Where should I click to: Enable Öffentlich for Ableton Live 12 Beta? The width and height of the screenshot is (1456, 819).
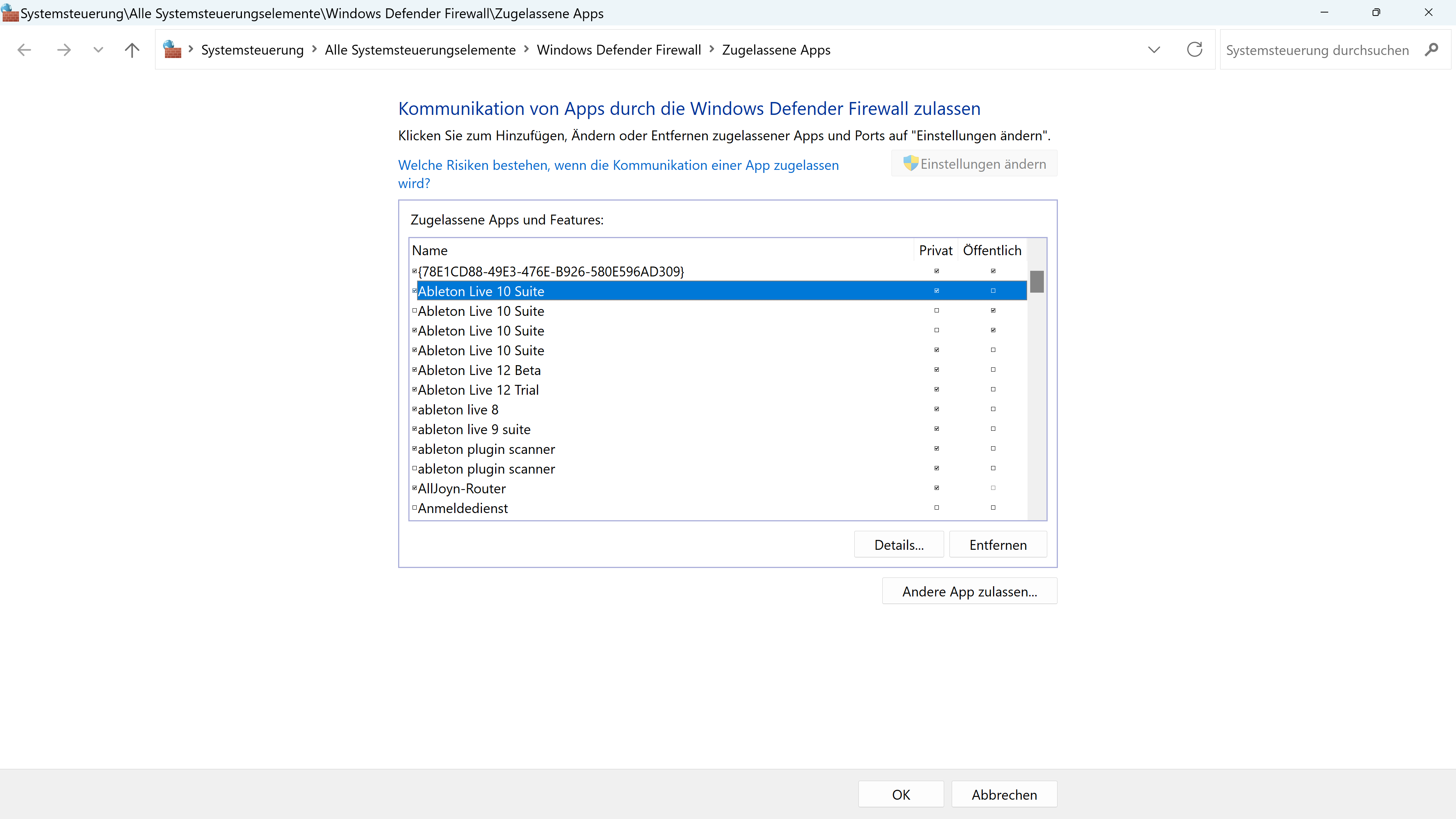[x=993, y=370]
